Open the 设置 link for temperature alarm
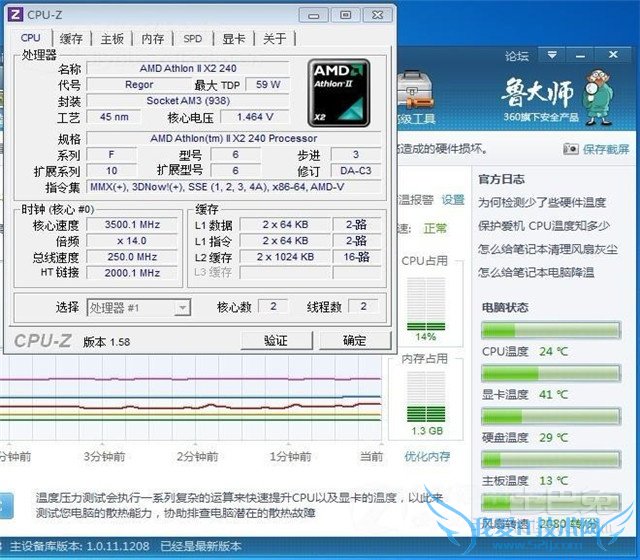 (453, 200)
